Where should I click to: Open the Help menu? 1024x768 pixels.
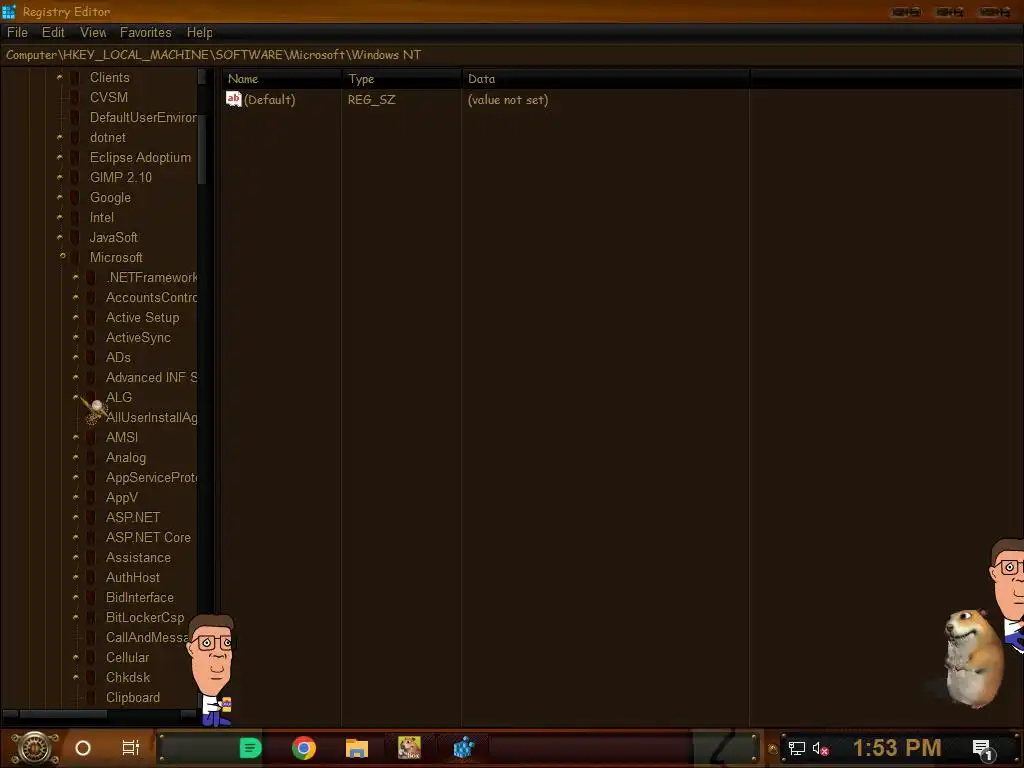pos(199,33)
